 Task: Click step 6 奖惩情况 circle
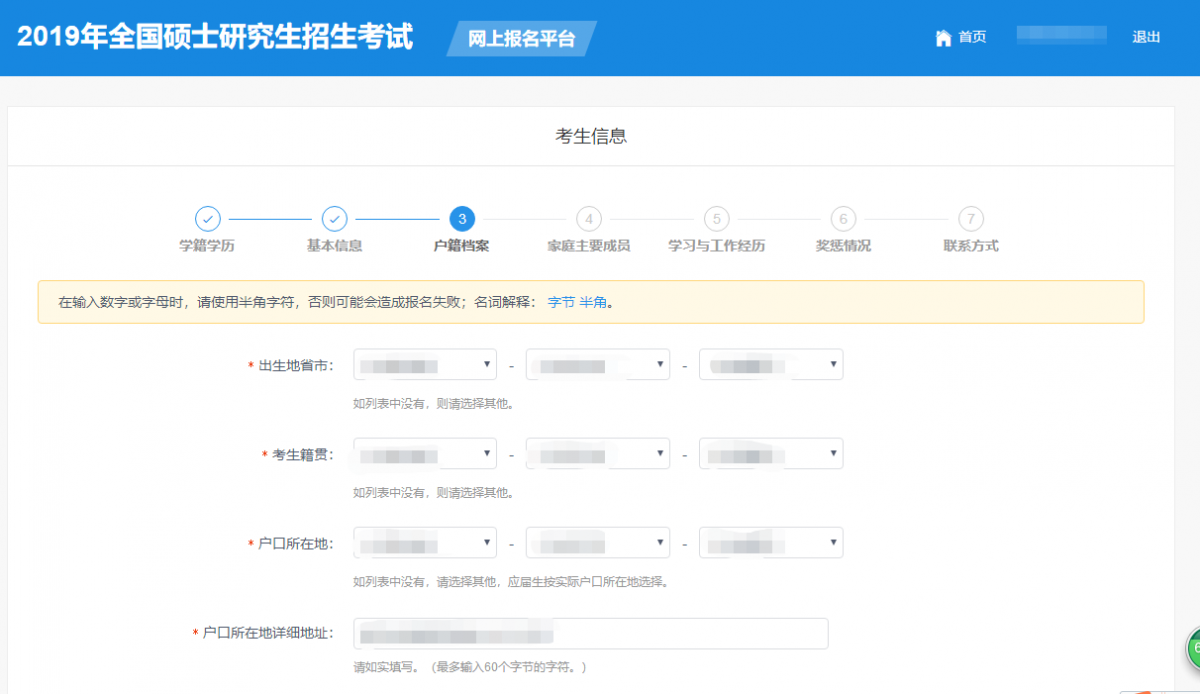pos(843,219)
